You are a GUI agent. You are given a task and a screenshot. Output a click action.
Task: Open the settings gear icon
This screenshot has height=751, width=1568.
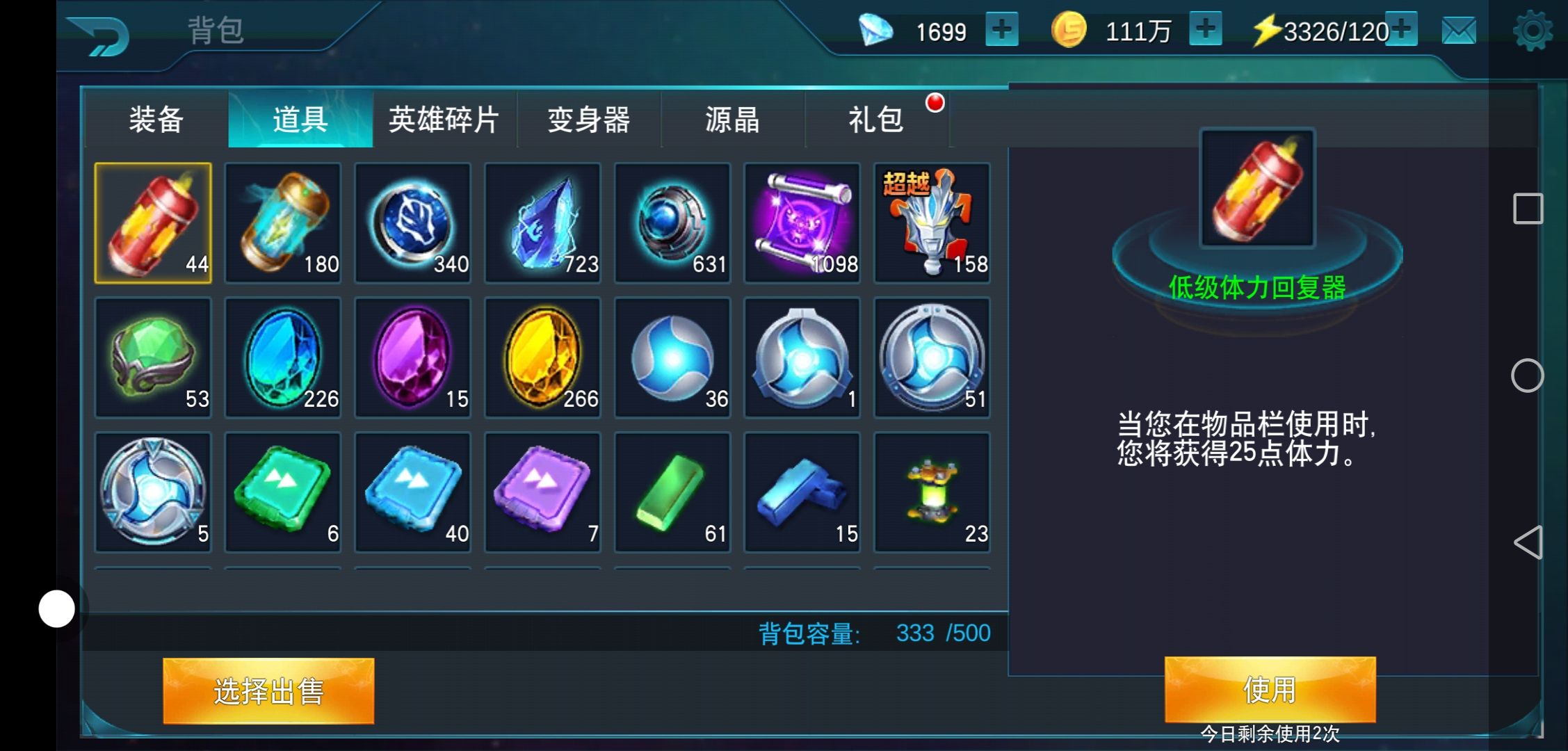(1533, 31)
